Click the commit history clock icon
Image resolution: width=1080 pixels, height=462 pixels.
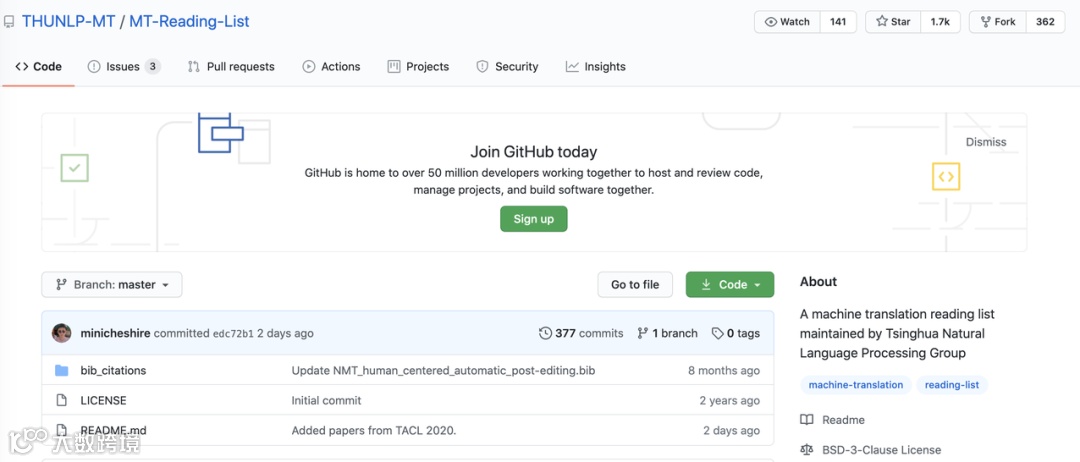[545, 334]
